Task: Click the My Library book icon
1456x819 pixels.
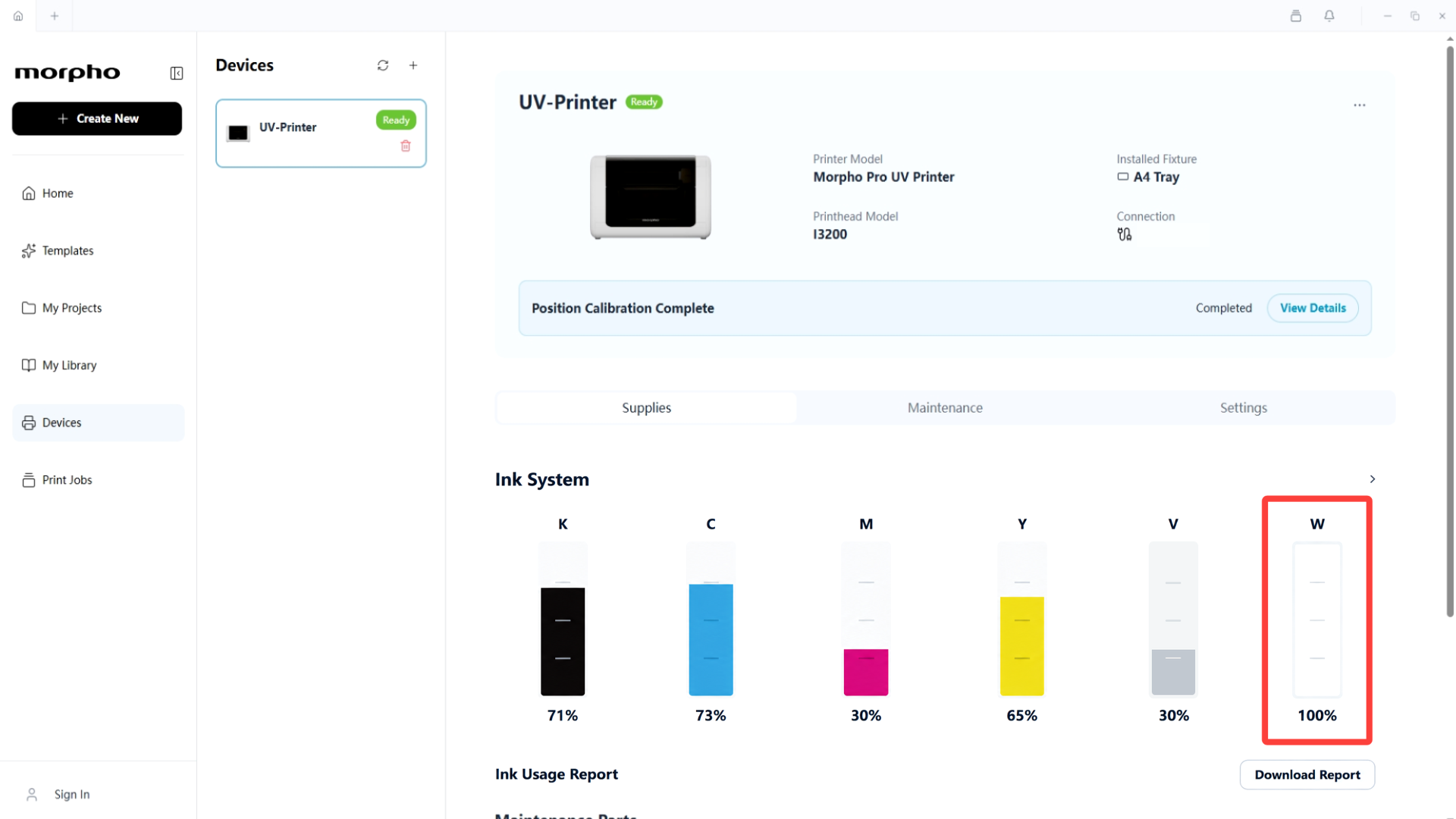Action: pos(29,366)
